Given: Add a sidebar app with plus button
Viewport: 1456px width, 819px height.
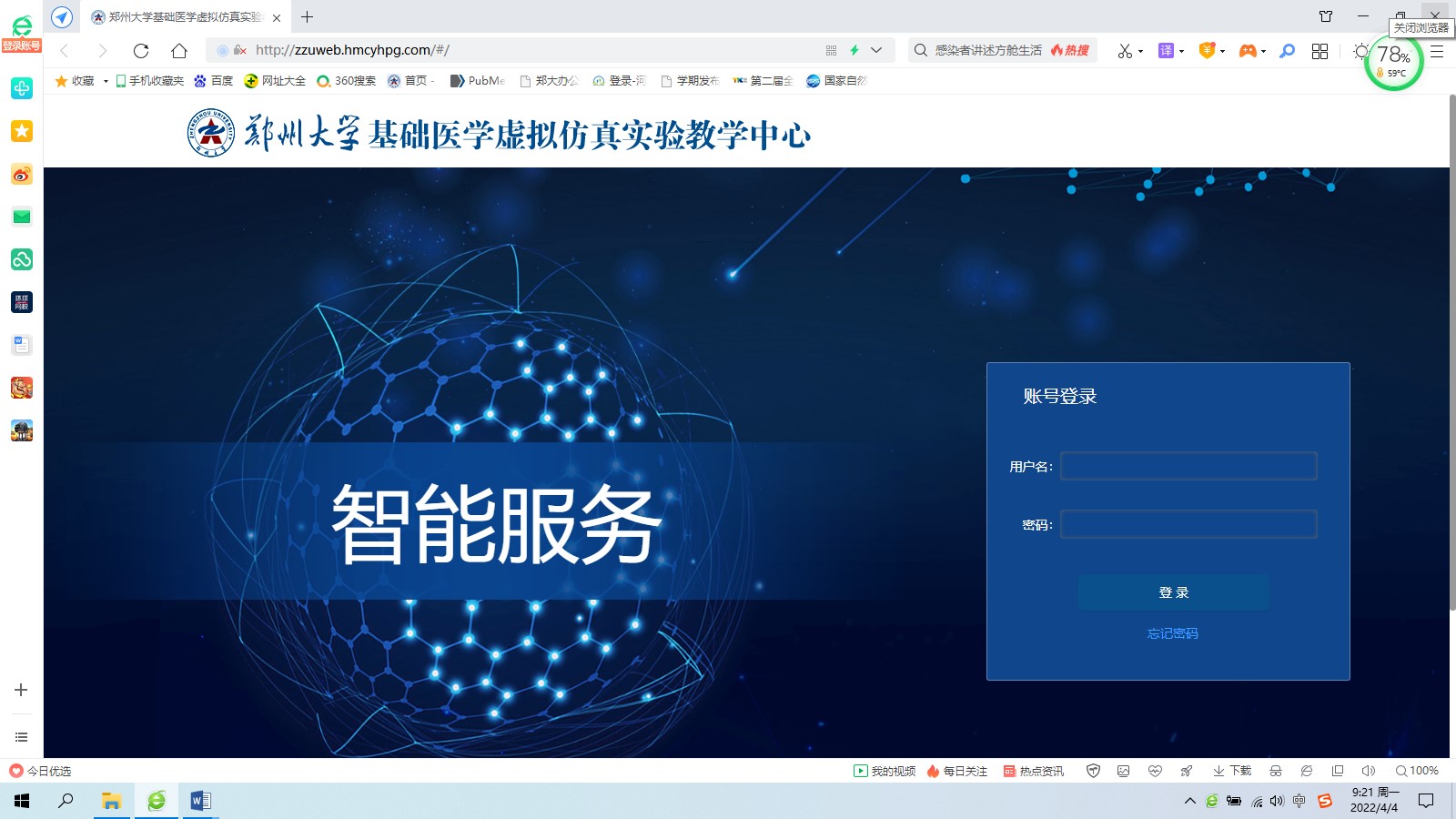Looking at the screenshot, I should [x=21, y=690].
